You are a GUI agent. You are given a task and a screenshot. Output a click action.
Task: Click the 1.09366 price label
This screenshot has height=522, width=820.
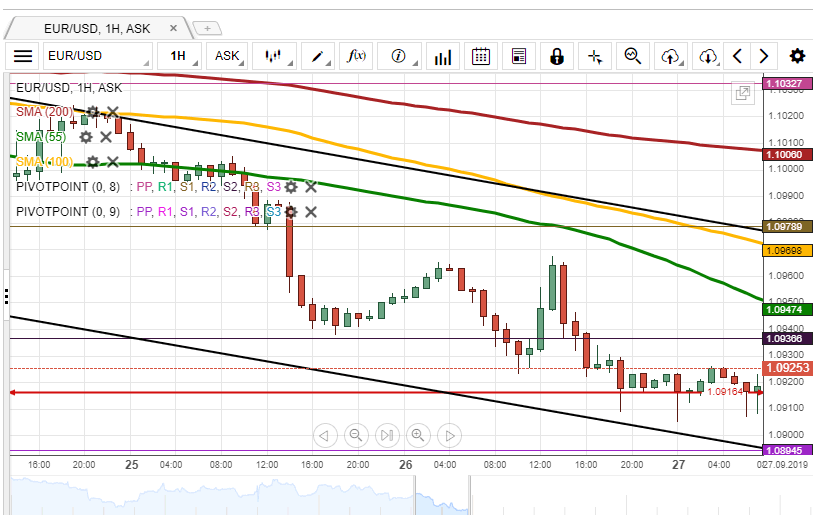pos(787,338)
